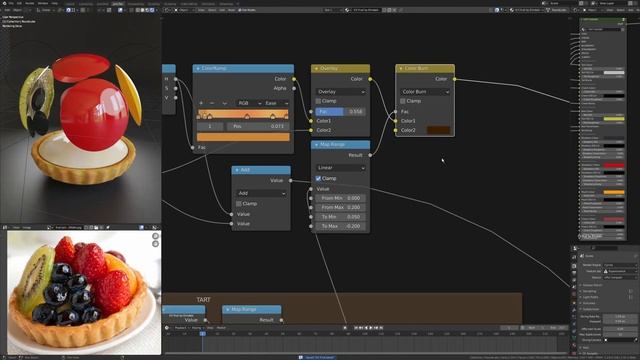Open the File menu
The height and width of the screenshot is (360, 640).
click(x=11, y=3)
